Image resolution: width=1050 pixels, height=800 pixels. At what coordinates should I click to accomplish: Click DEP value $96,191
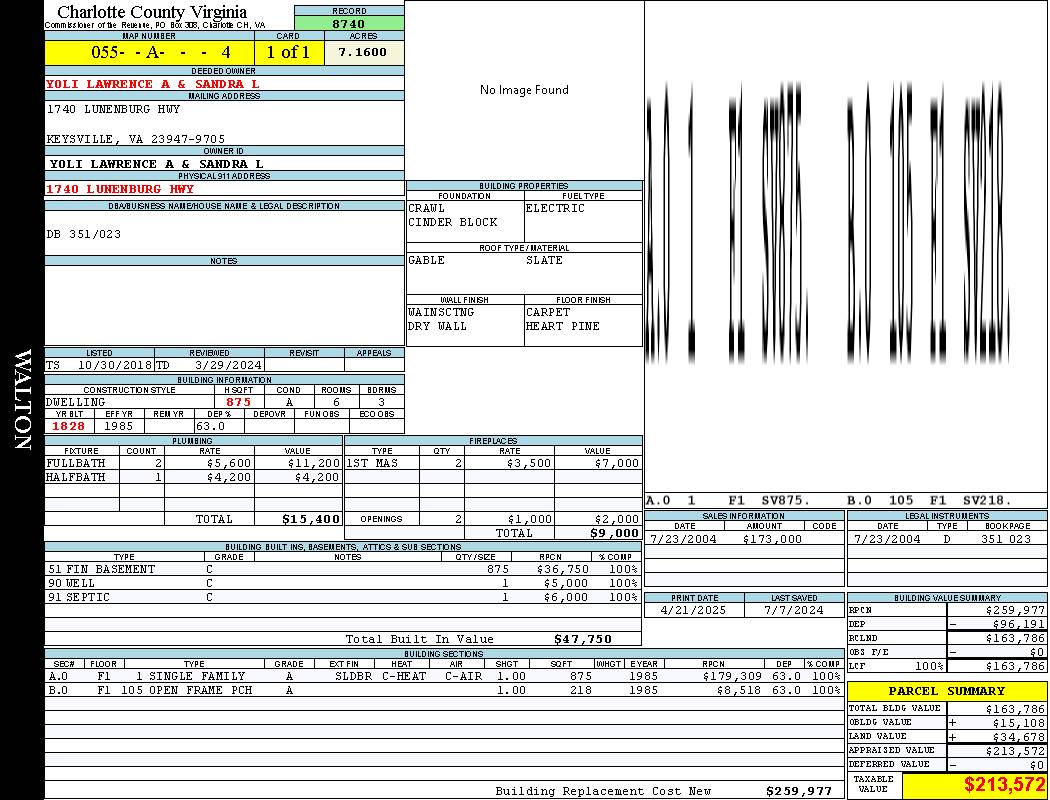coord(1019,624)
